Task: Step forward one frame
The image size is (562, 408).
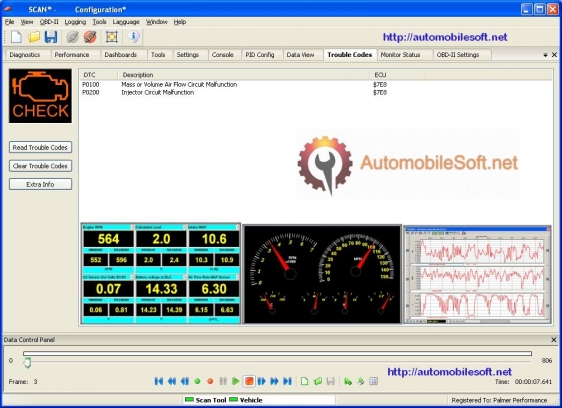Action: pos(262,381)
